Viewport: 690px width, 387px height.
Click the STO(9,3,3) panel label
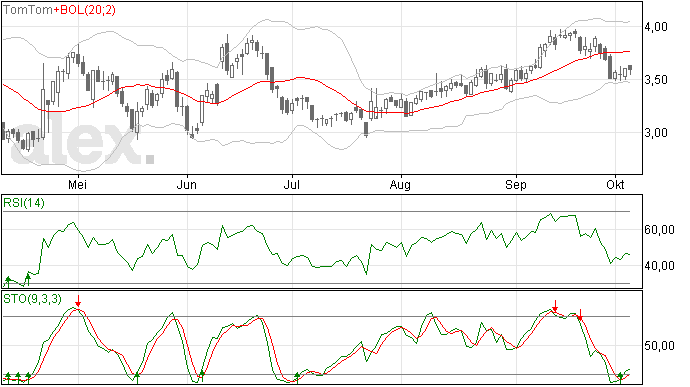tap(32, 299)
